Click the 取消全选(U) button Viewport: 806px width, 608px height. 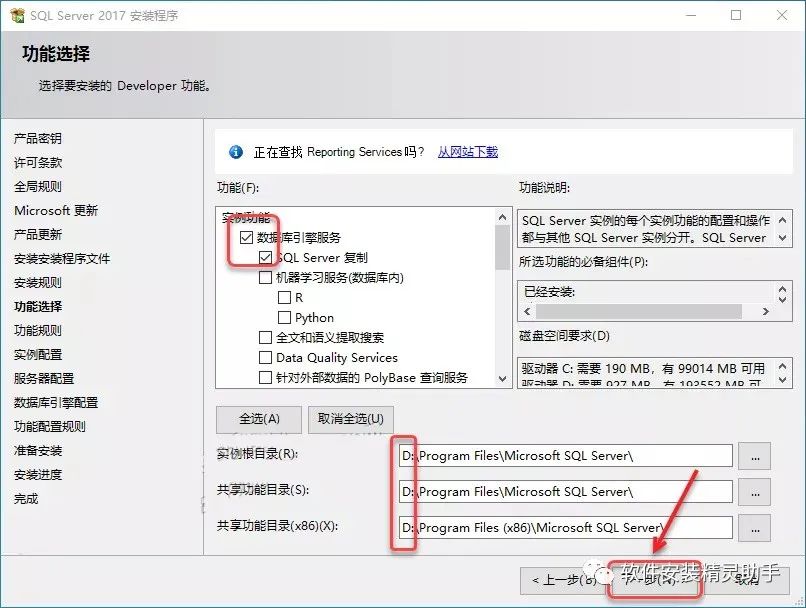351,419
